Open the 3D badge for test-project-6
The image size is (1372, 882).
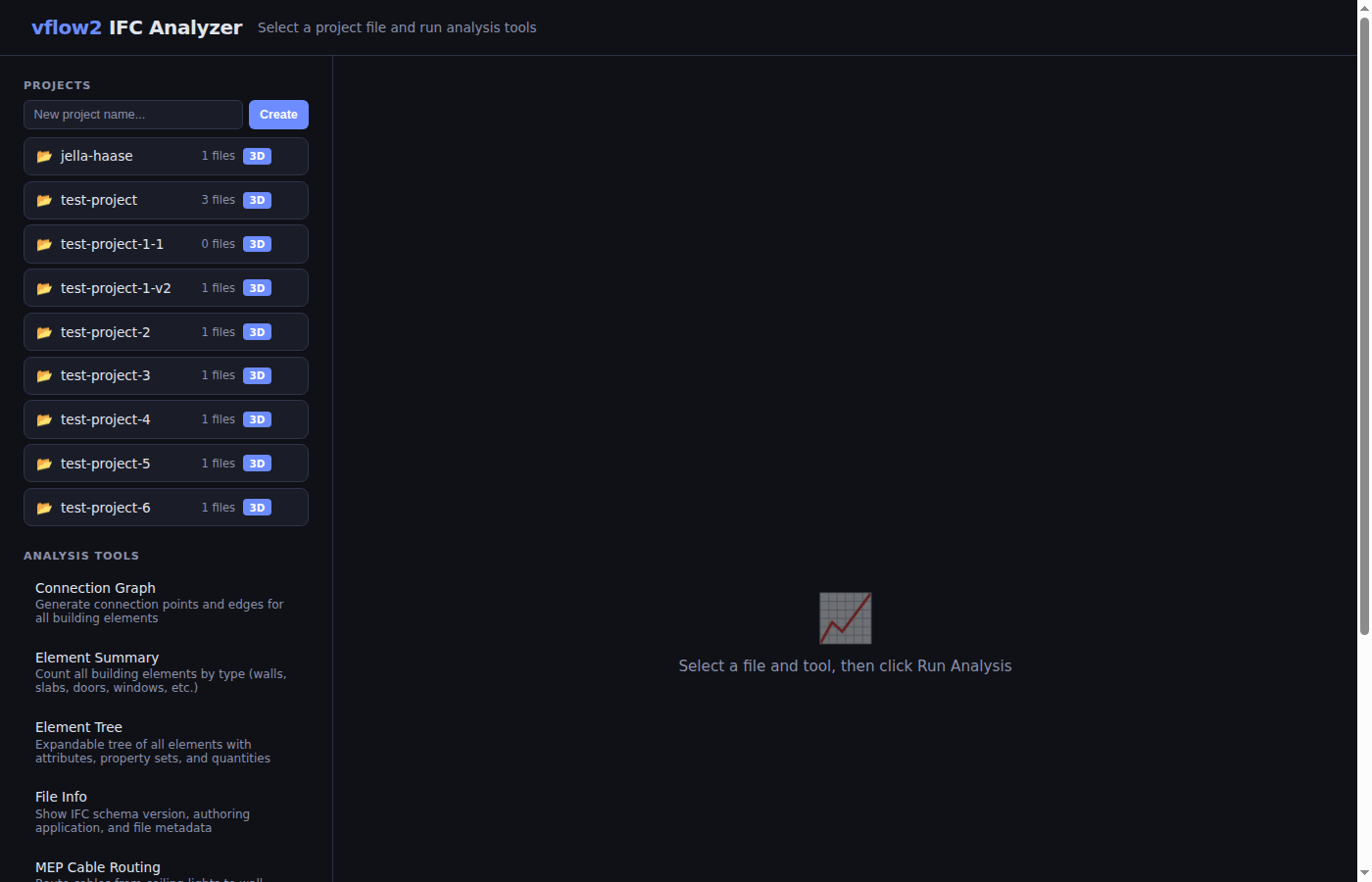256,507
